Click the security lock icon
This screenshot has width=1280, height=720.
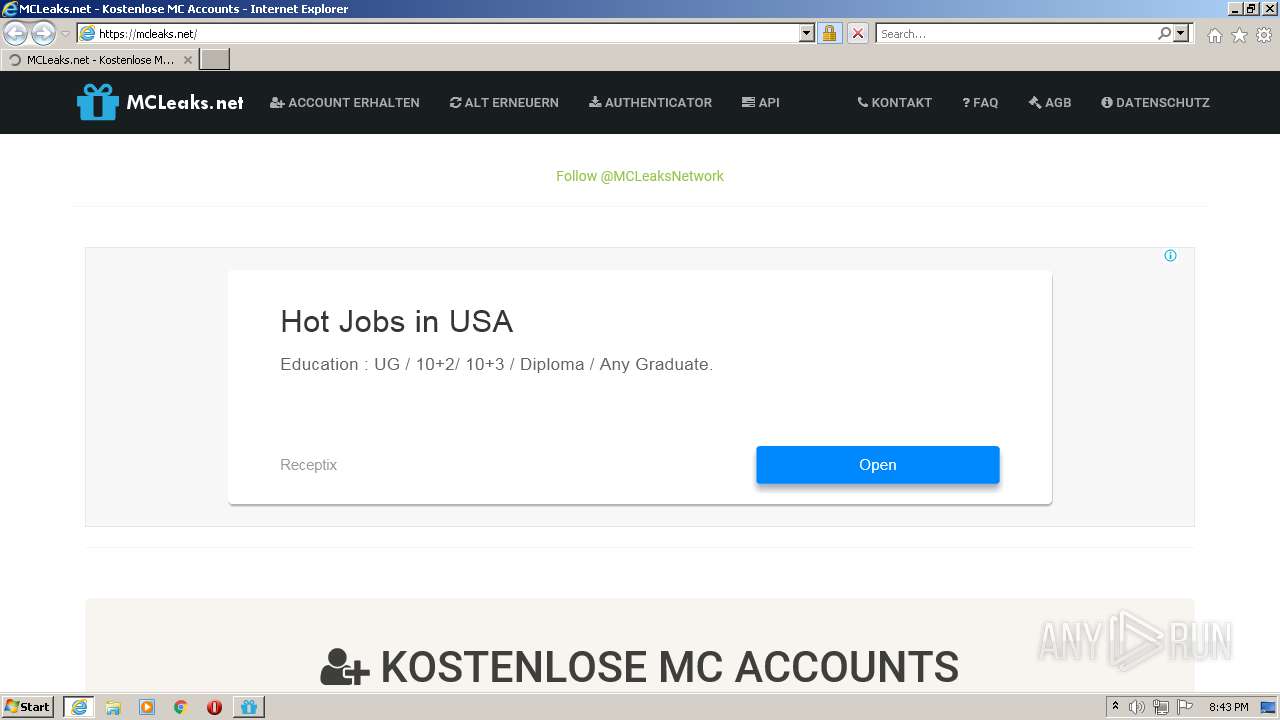(829, 33)
